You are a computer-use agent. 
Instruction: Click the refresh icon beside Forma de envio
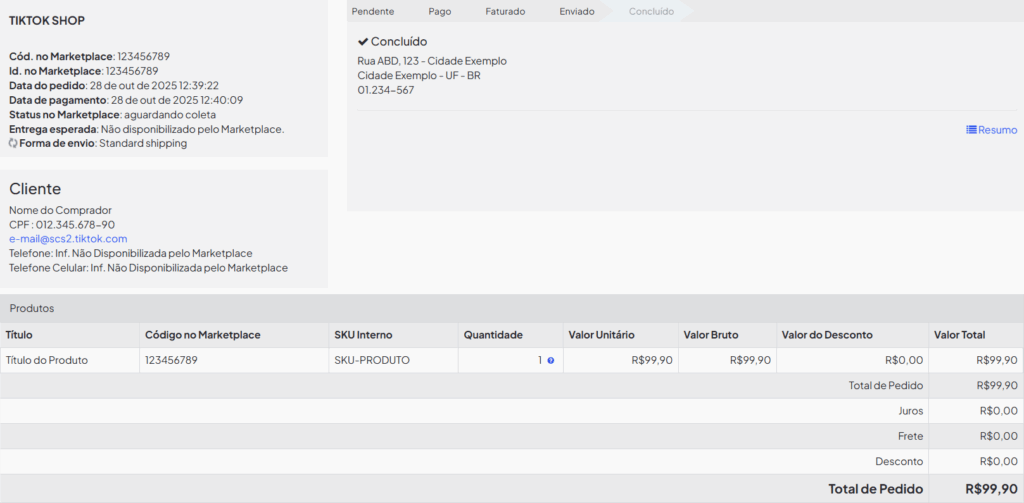coord(13,144)
